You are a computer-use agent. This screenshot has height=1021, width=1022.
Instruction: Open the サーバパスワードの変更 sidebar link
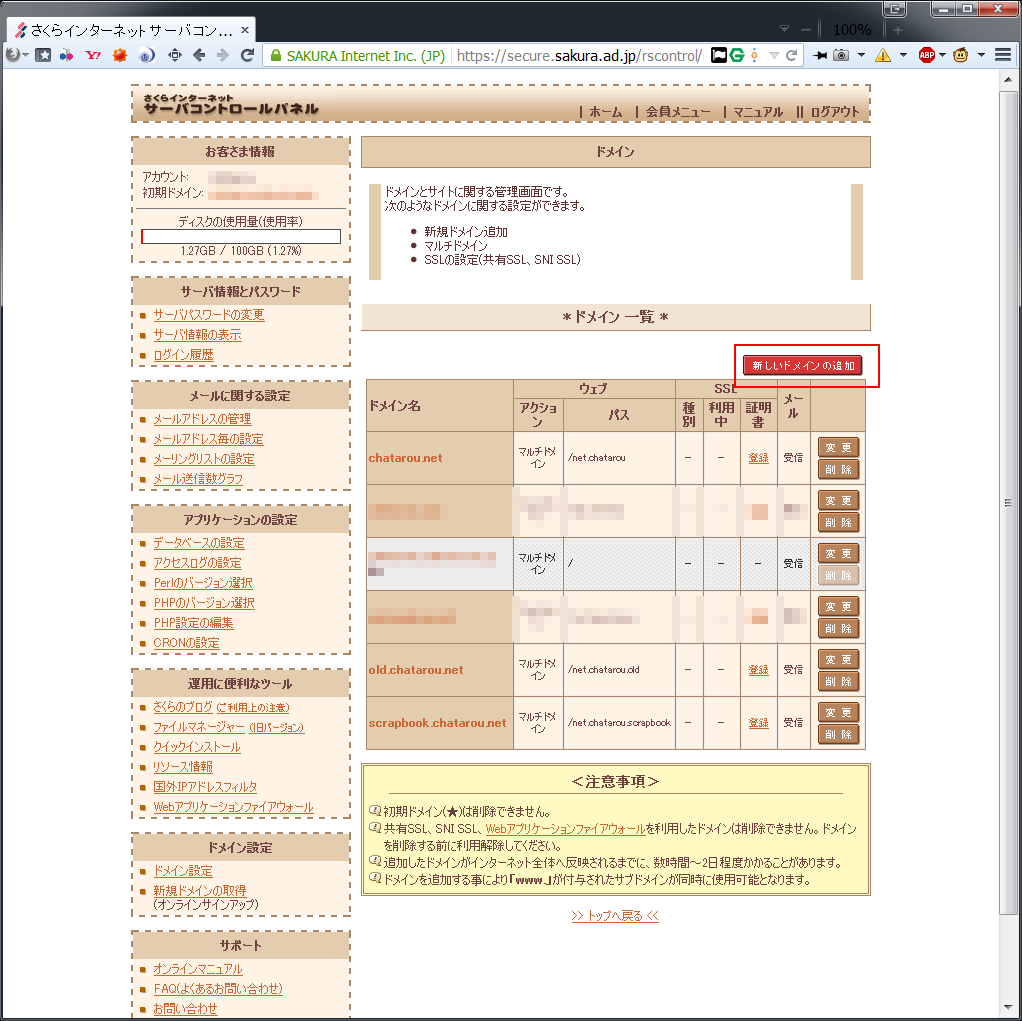click(x=209, y=315)
